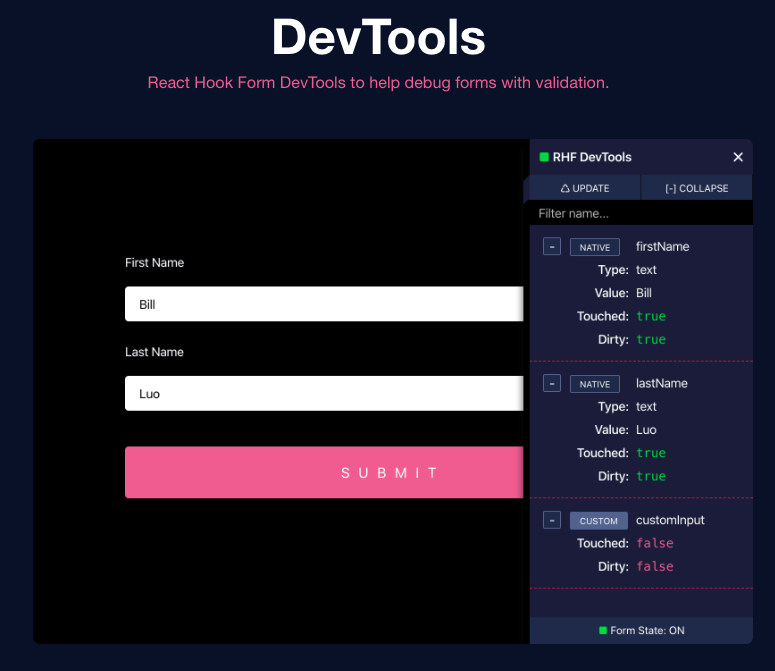Click the lastName value 'Luo' in DevTools
775x671 pixels.
coord(646,430)
